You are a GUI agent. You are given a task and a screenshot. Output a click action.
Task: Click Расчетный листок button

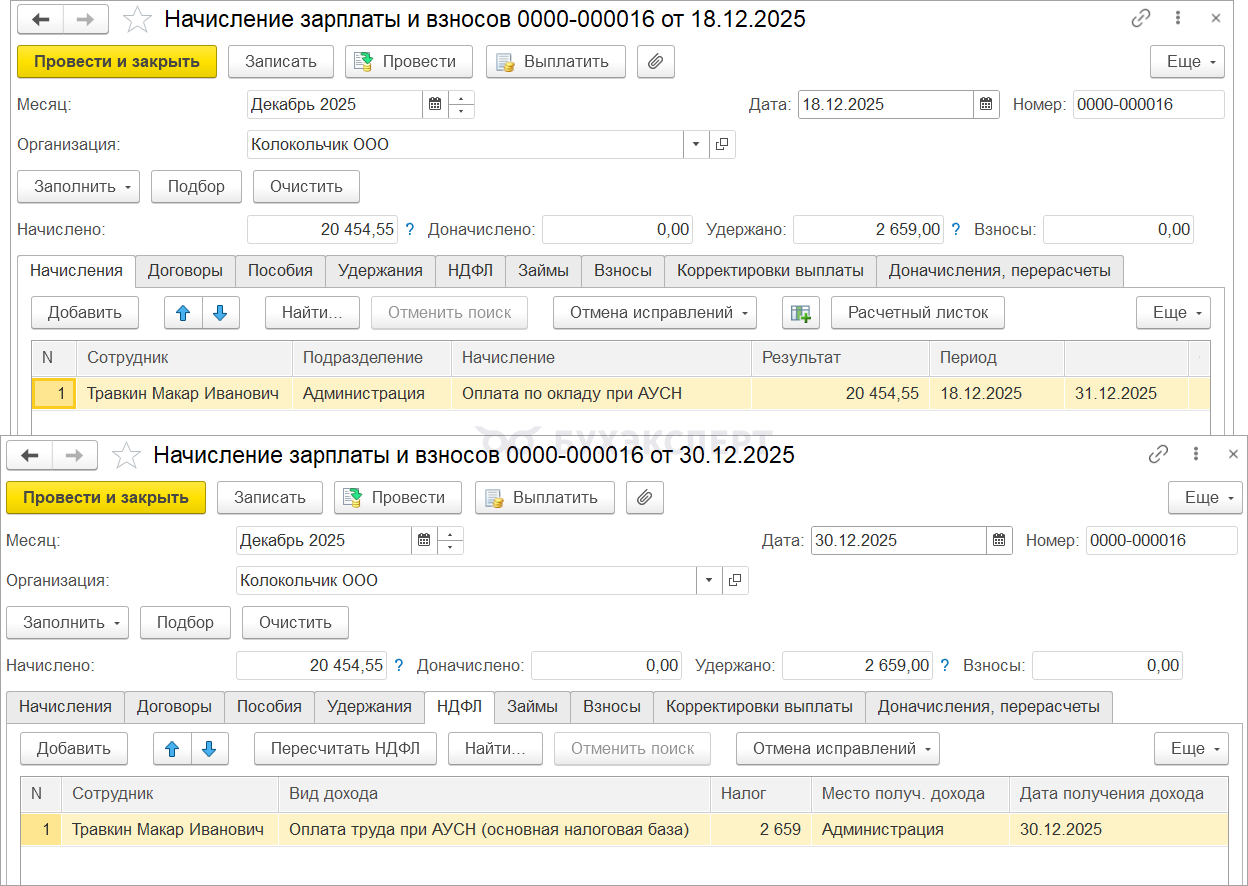pos(917,312)
